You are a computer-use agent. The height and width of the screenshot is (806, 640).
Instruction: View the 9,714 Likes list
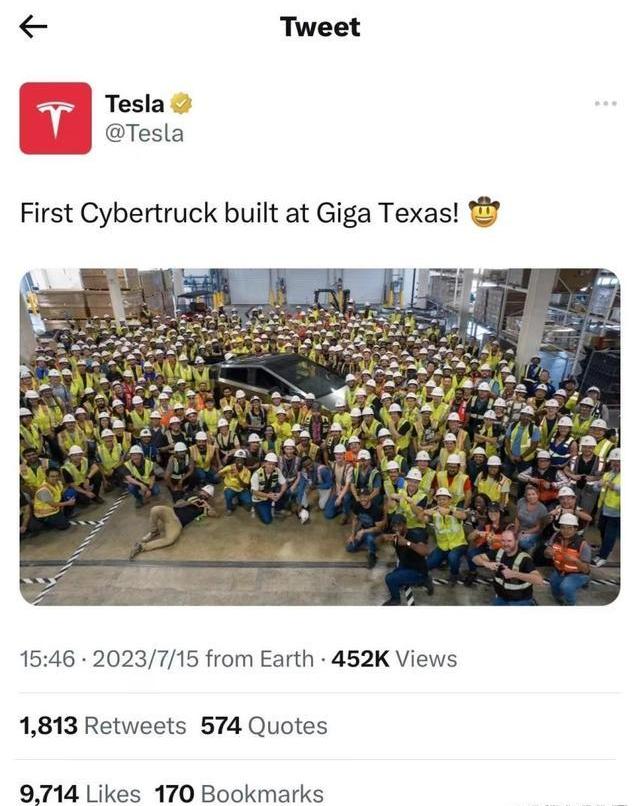coord(80,794)
